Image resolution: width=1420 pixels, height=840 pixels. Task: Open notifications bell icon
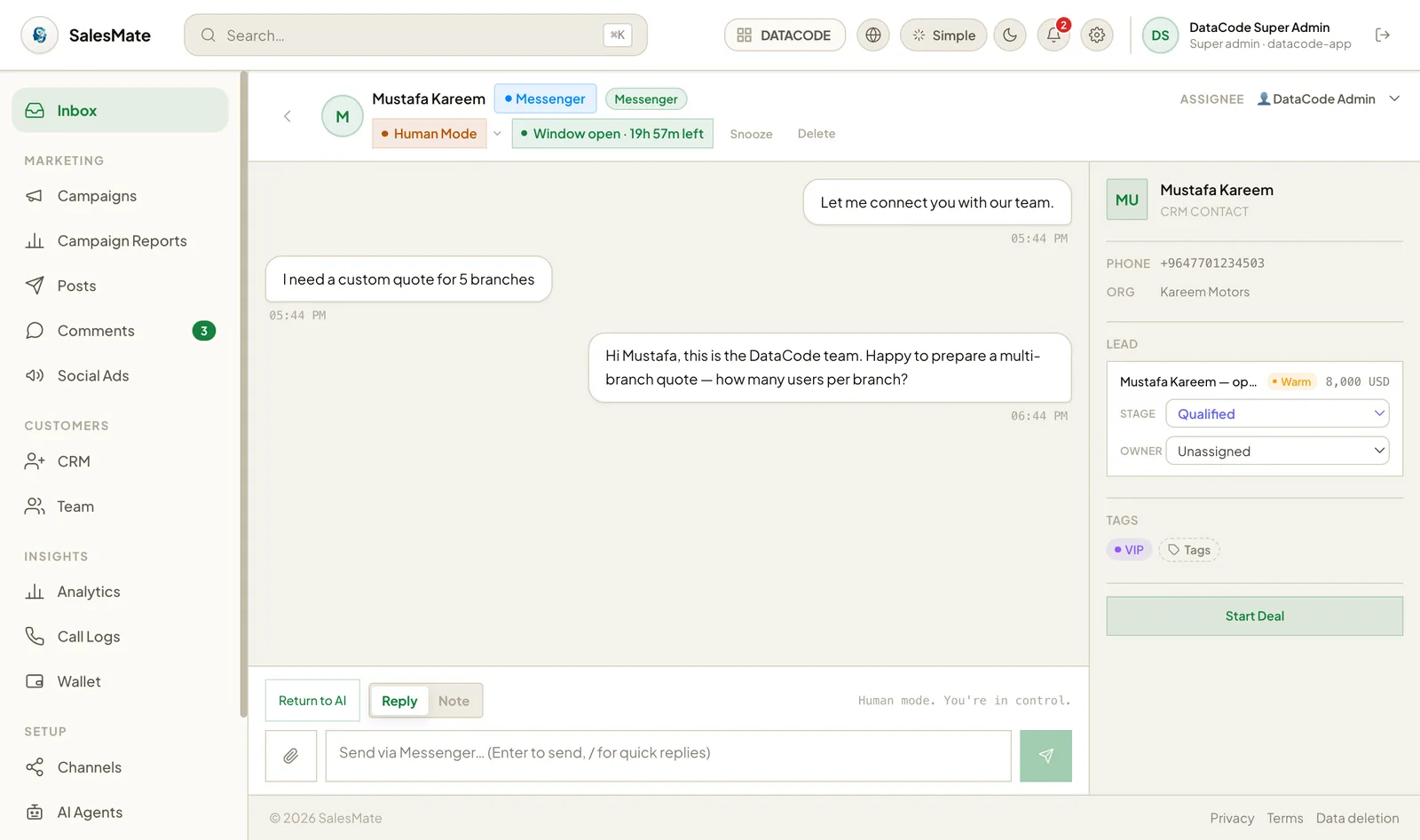(1053, 35)
